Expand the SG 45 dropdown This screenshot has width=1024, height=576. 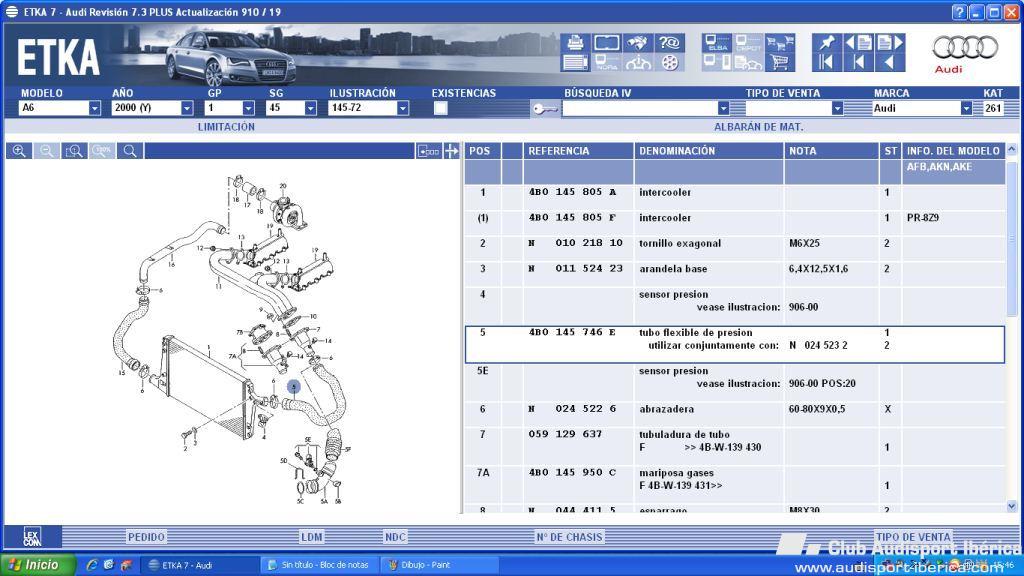tap(310, 108)
